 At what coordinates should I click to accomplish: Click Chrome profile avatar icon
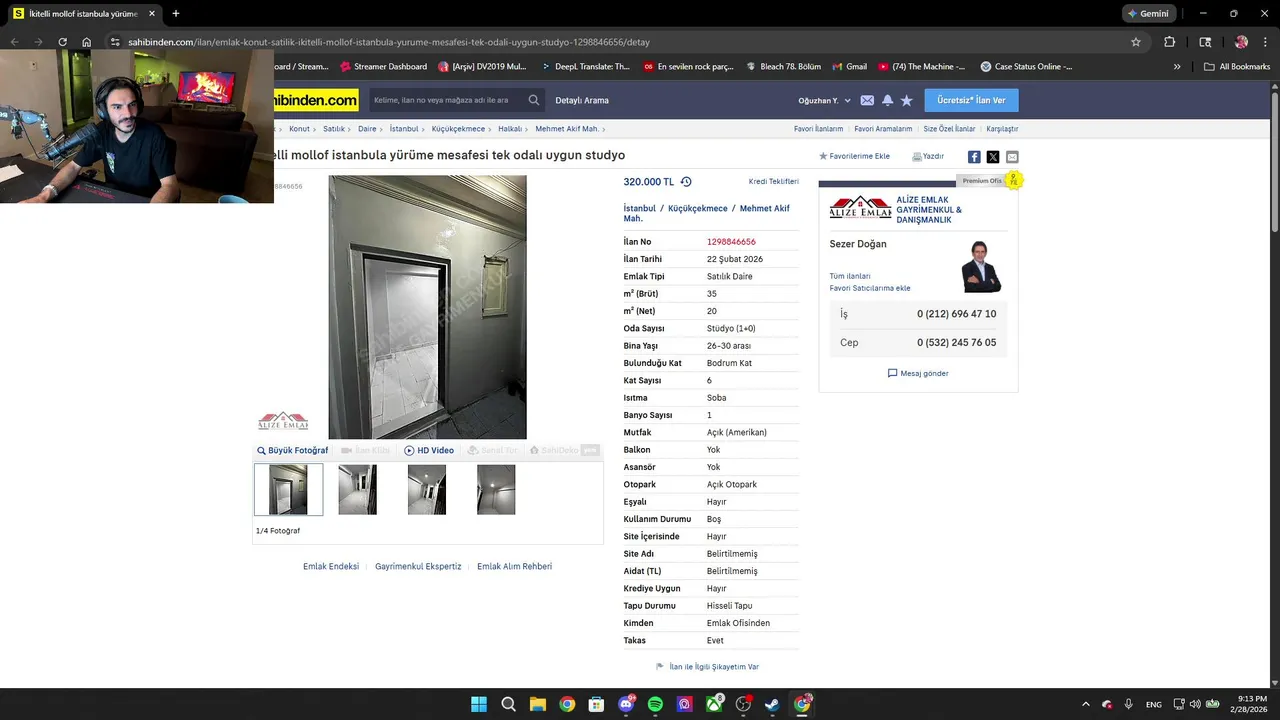coord(1241,42)
